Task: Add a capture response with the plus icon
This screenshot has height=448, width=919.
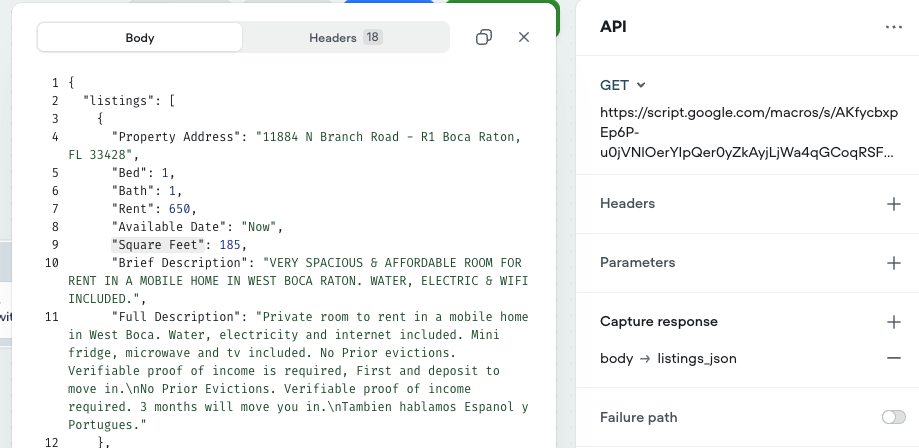Action: pos(893,322)
